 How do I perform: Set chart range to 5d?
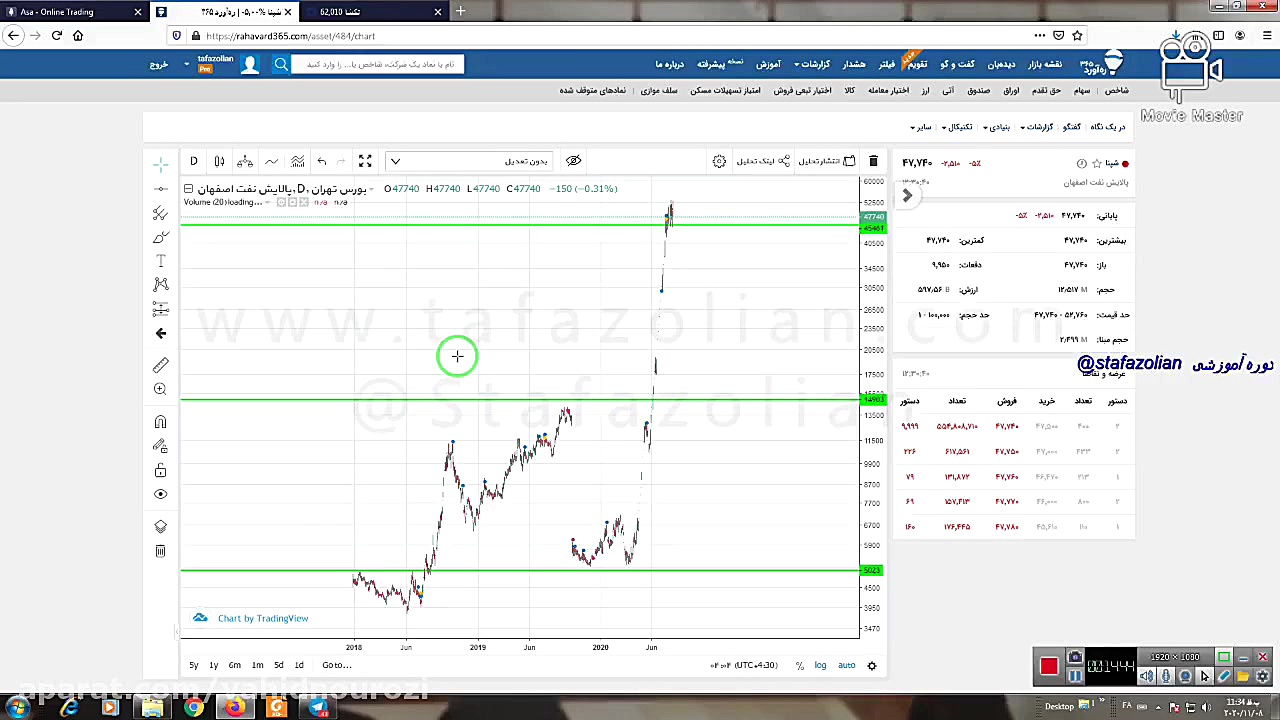[279, 665]
